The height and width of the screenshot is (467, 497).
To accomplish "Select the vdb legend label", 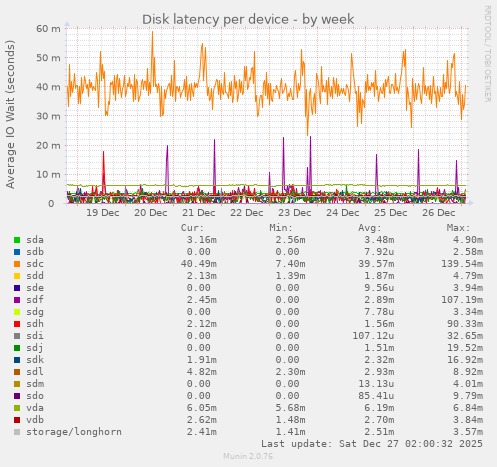I will coord(35,420).
